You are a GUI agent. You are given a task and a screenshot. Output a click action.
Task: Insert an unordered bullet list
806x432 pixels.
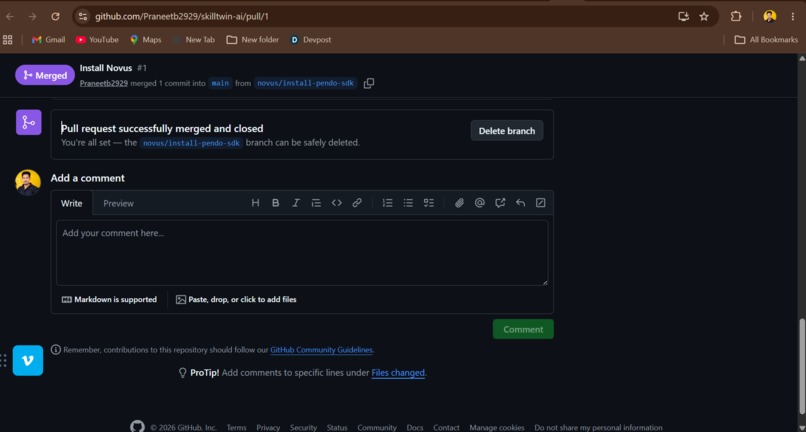pyautogui.click(x=408, y=203)
